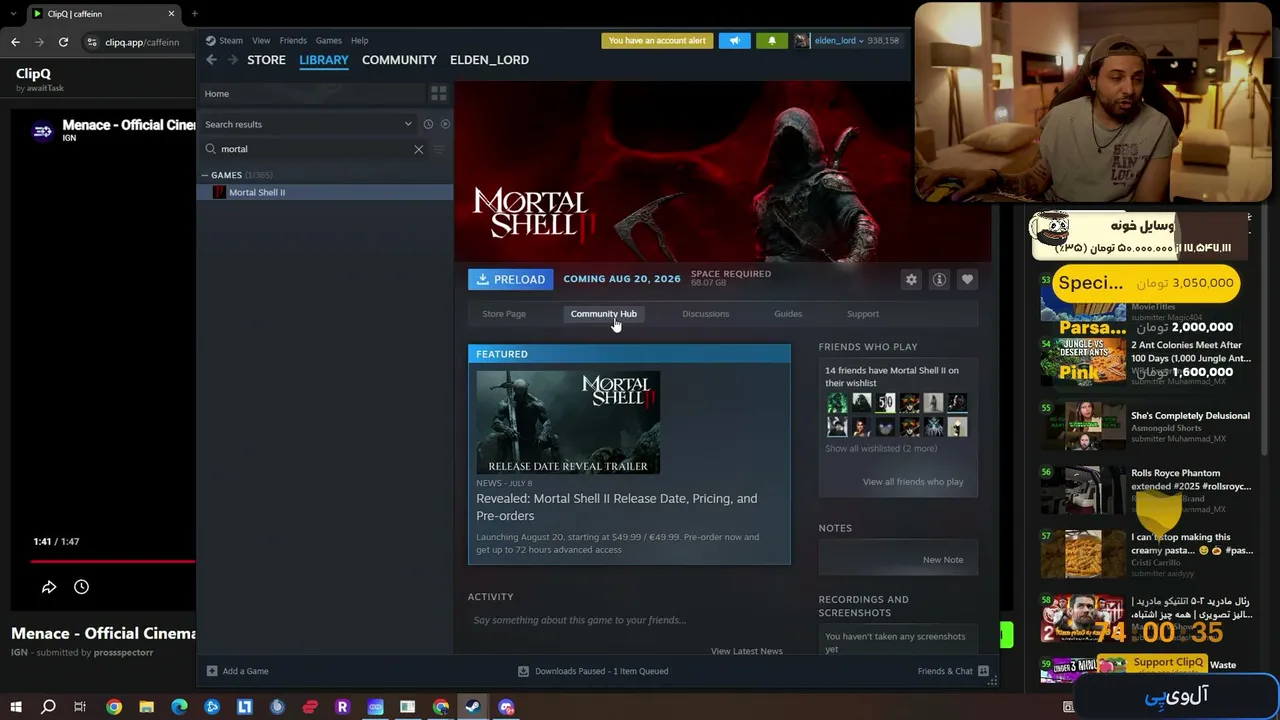Open the Guides tab
Image resolution: width=1280 pixels, height=720 pixels.
pos(788,314)
